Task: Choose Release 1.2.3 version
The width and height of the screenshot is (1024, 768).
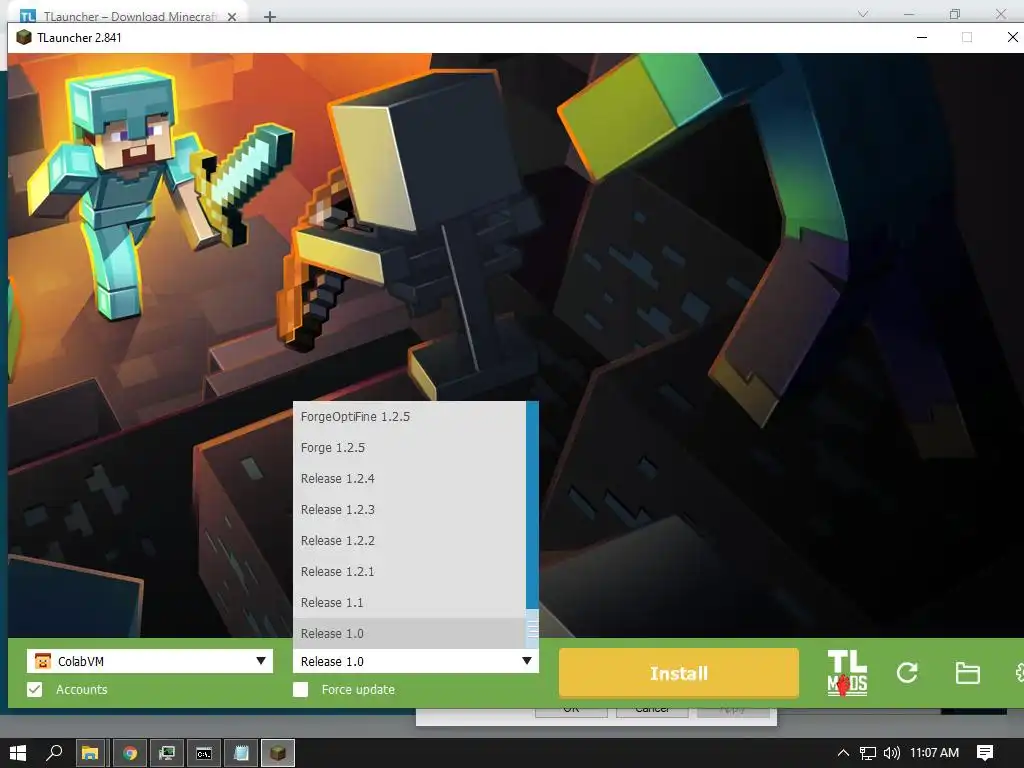Action: click(409, 509)
